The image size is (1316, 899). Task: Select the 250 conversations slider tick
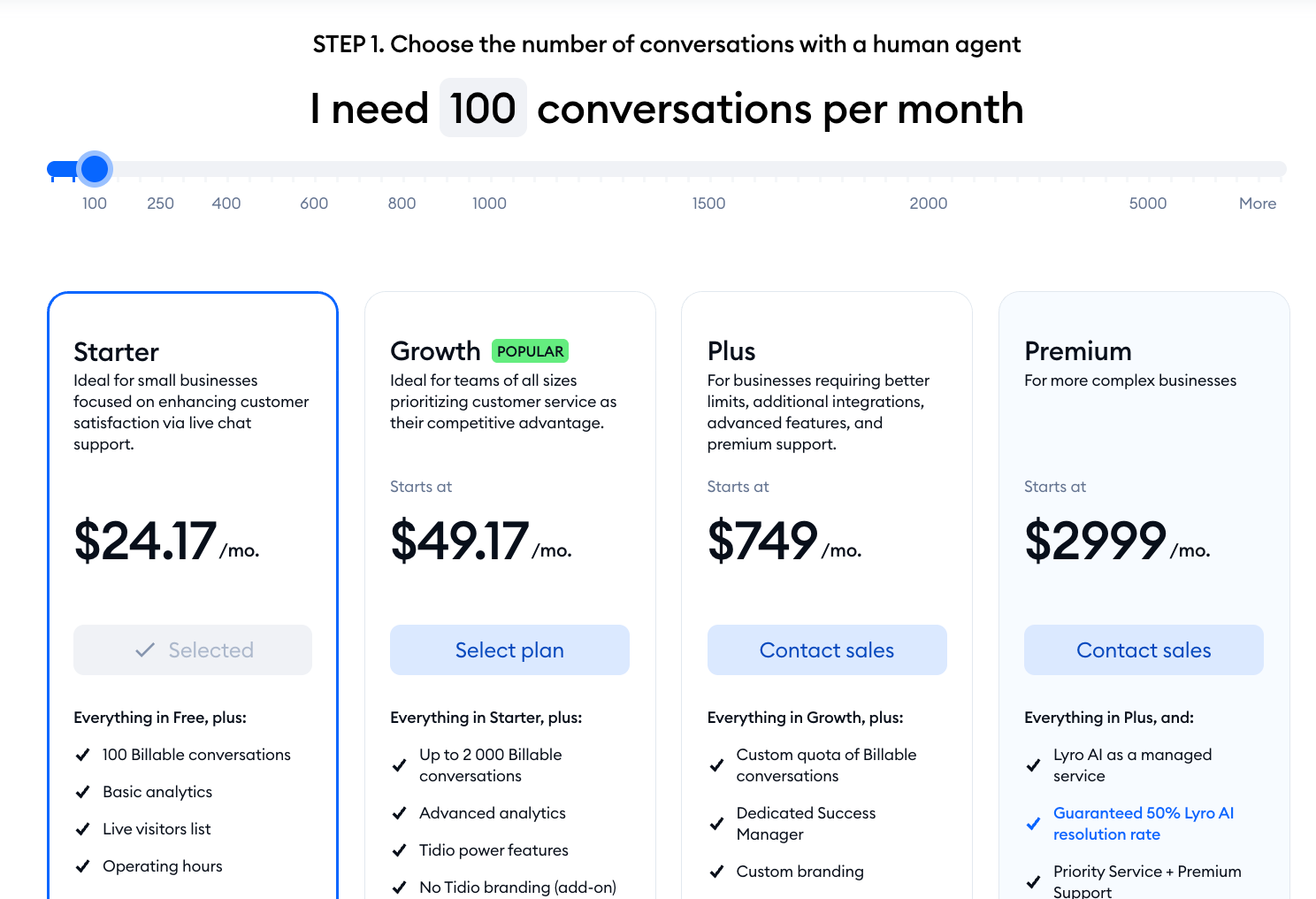click(x=160, y=204)
